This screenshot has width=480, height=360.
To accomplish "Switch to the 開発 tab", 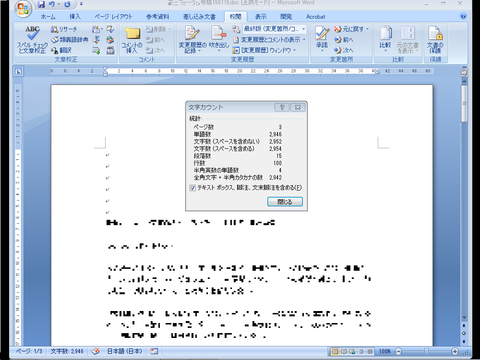I will (286, 16).
